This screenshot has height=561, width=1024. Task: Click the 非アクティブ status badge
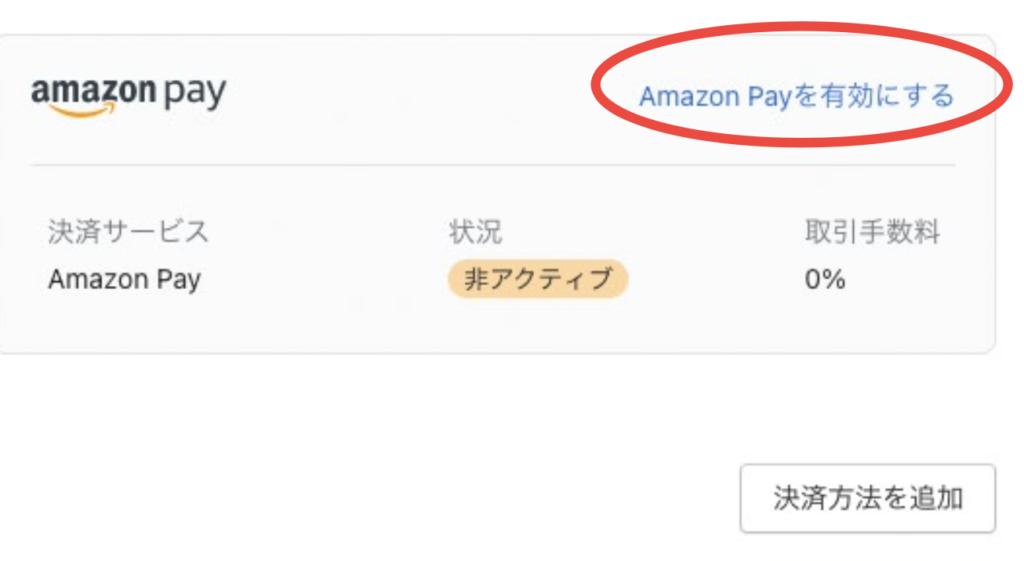(x=537, y=279)
